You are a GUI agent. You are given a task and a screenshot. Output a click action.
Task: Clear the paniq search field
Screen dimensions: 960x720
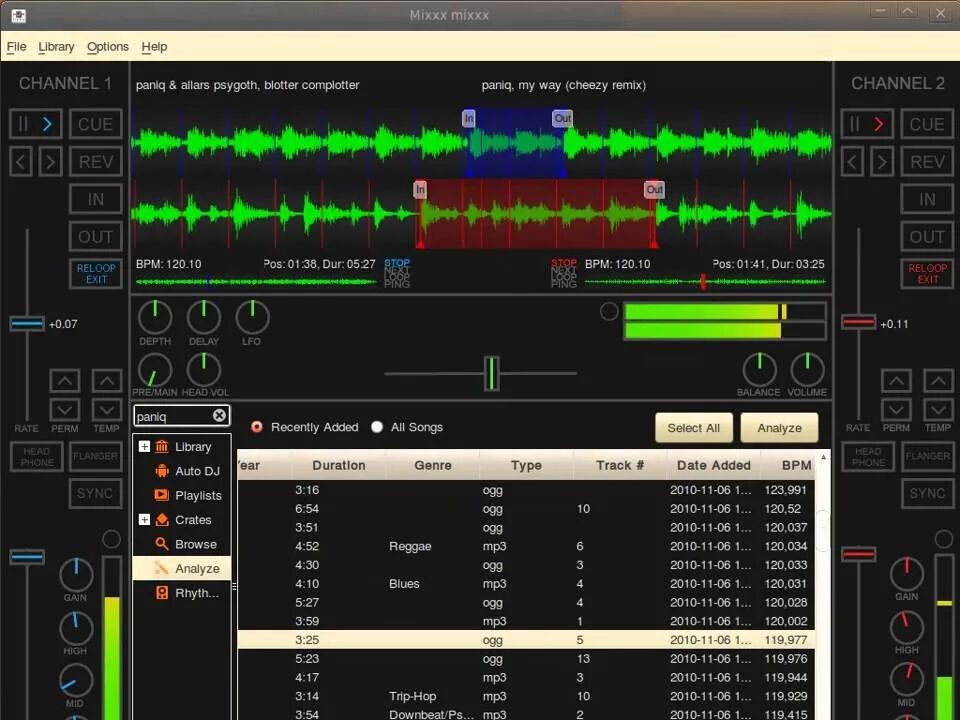point(219,416)
